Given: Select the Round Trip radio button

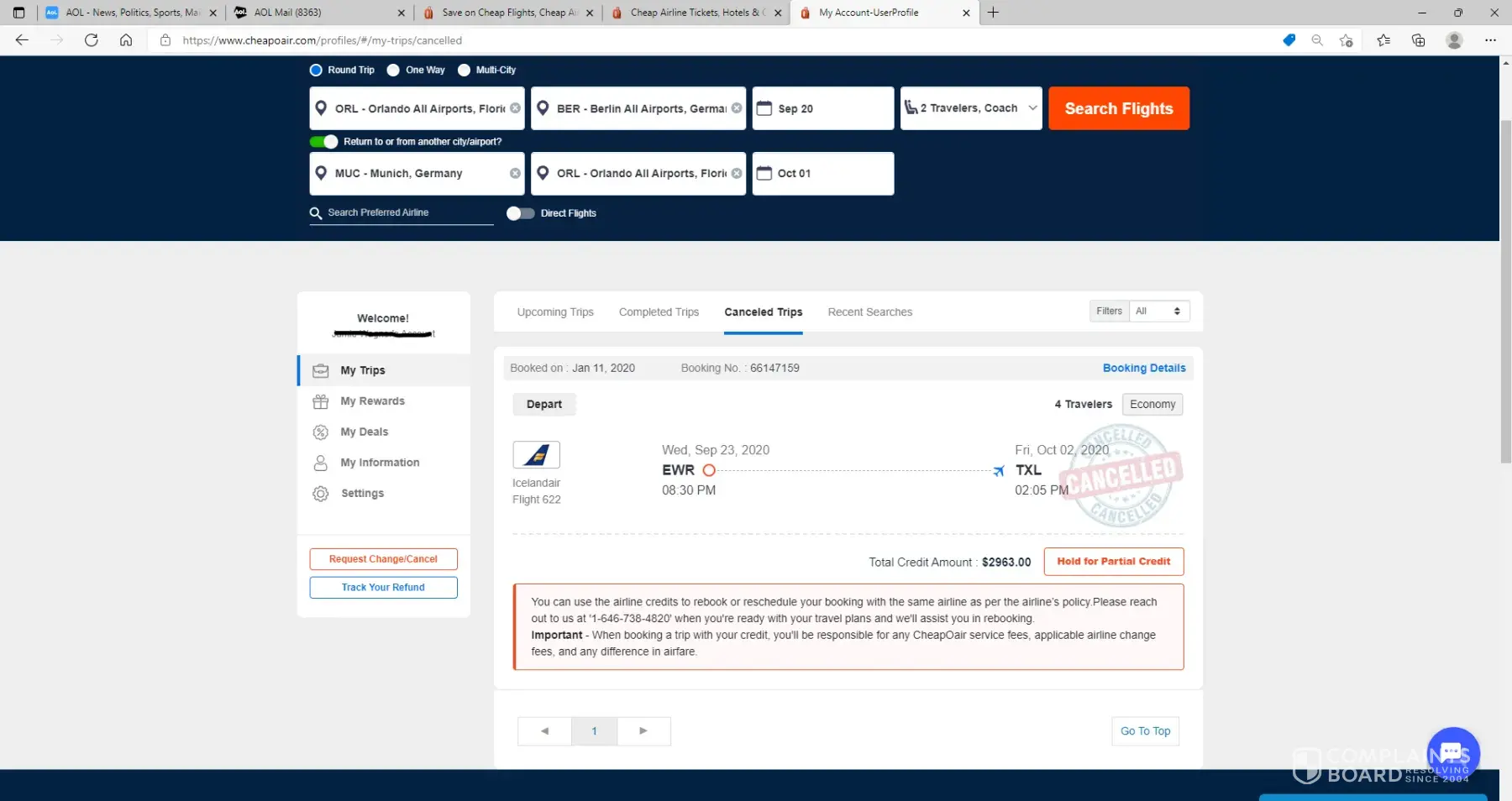Looking at the screenshot, I should [316, 70].
